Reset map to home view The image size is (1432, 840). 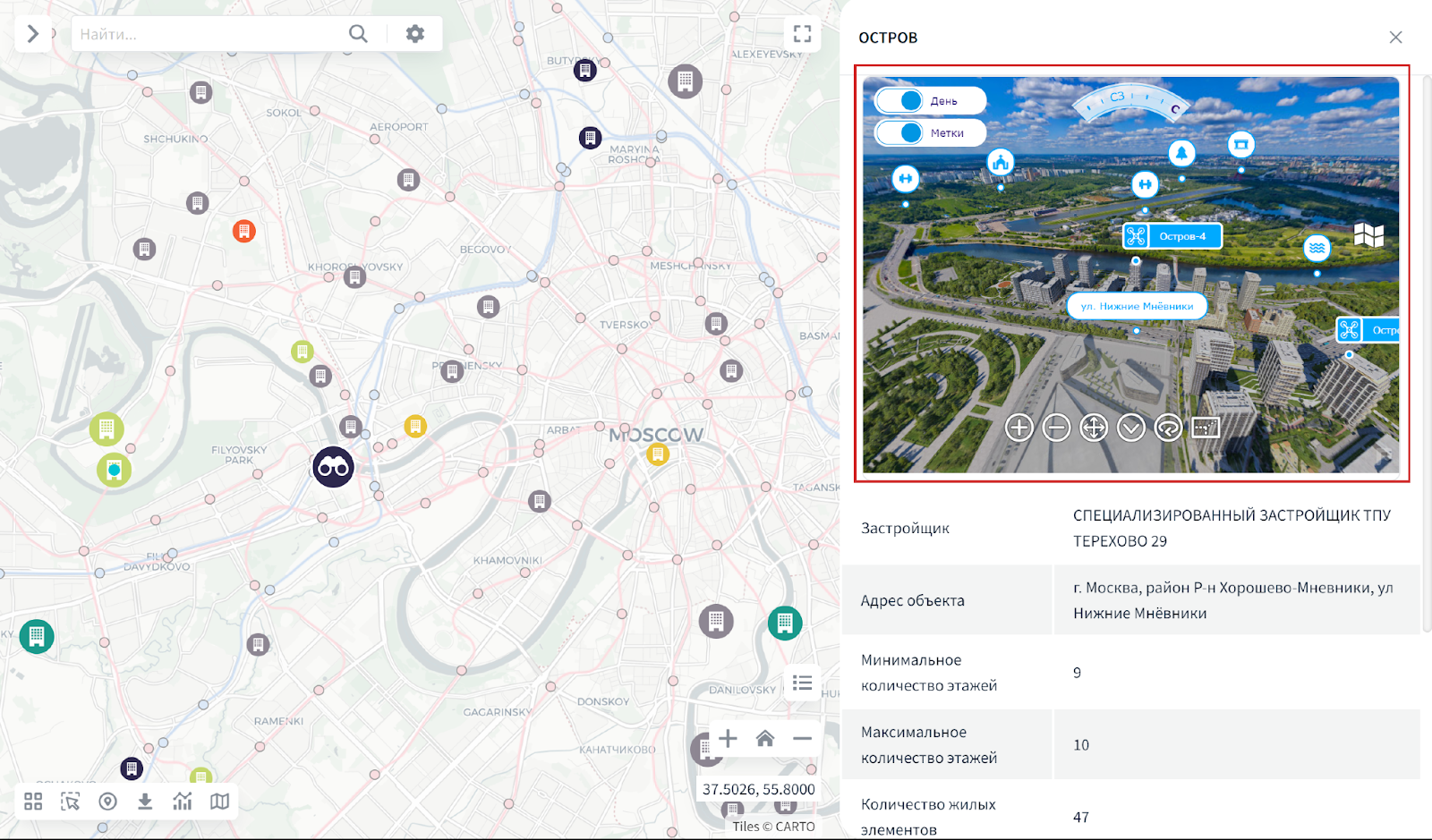click(x=765, y=738)
